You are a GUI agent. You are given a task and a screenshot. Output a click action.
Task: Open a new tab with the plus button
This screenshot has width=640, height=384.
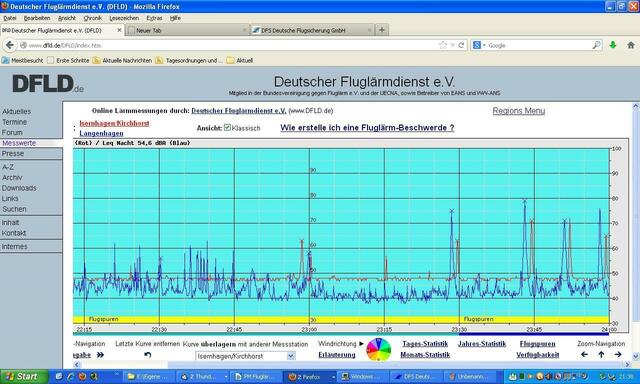[x=382, y=30]
